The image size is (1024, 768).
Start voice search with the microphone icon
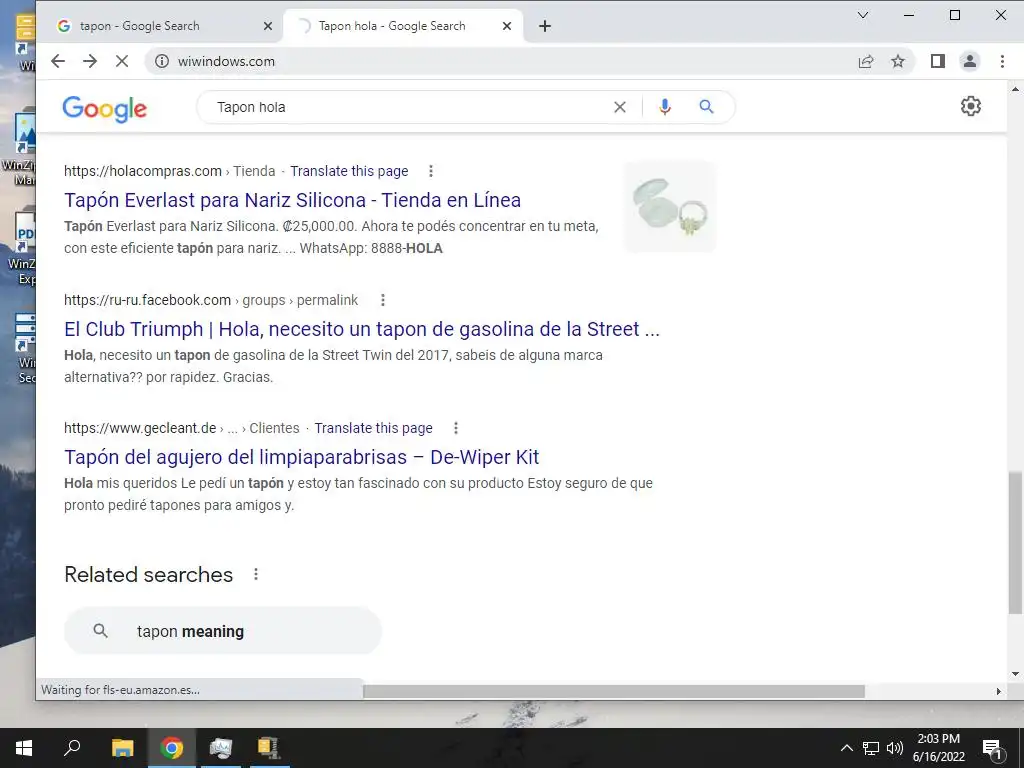[665, 107]
